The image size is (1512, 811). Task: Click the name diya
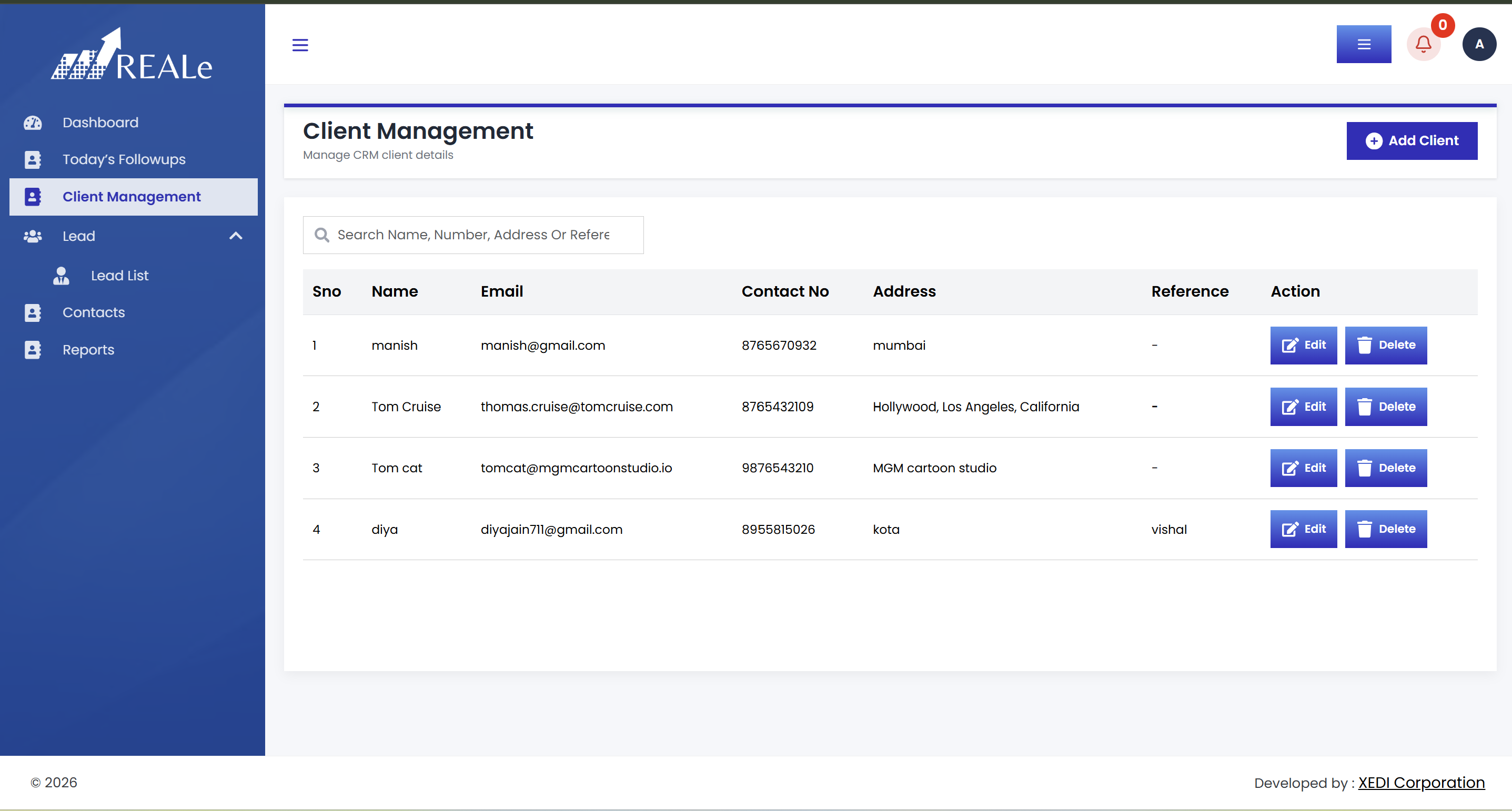click(x=385, y=529)
